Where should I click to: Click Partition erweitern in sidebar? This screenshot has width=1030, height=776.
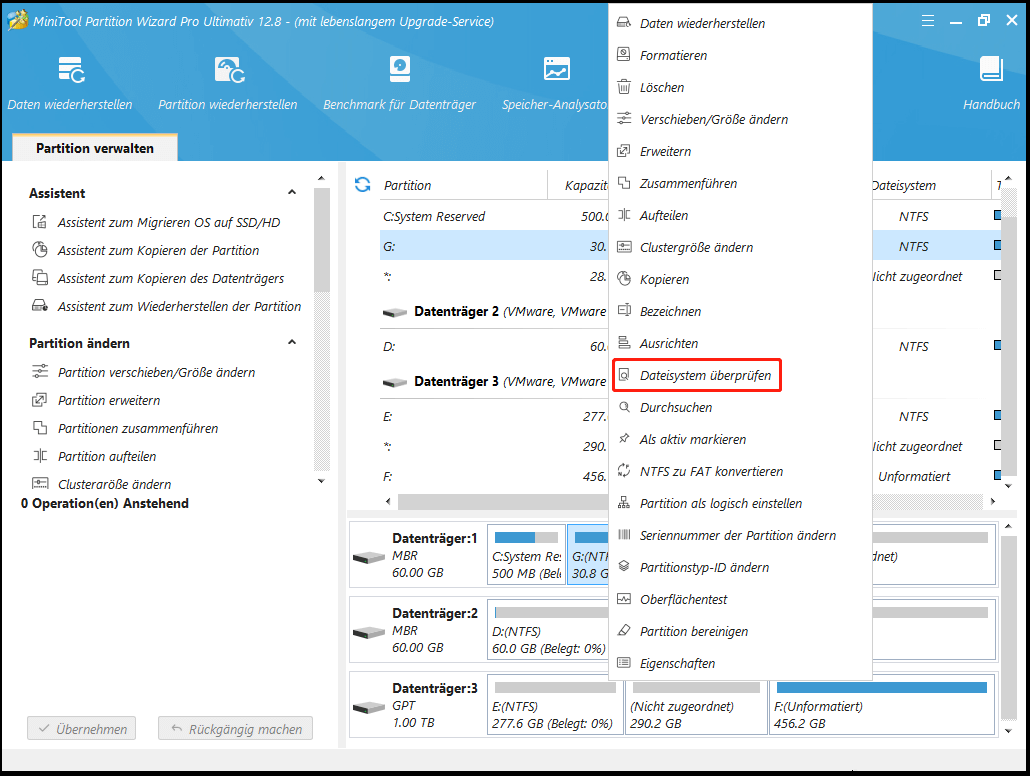tap(109, 400)
